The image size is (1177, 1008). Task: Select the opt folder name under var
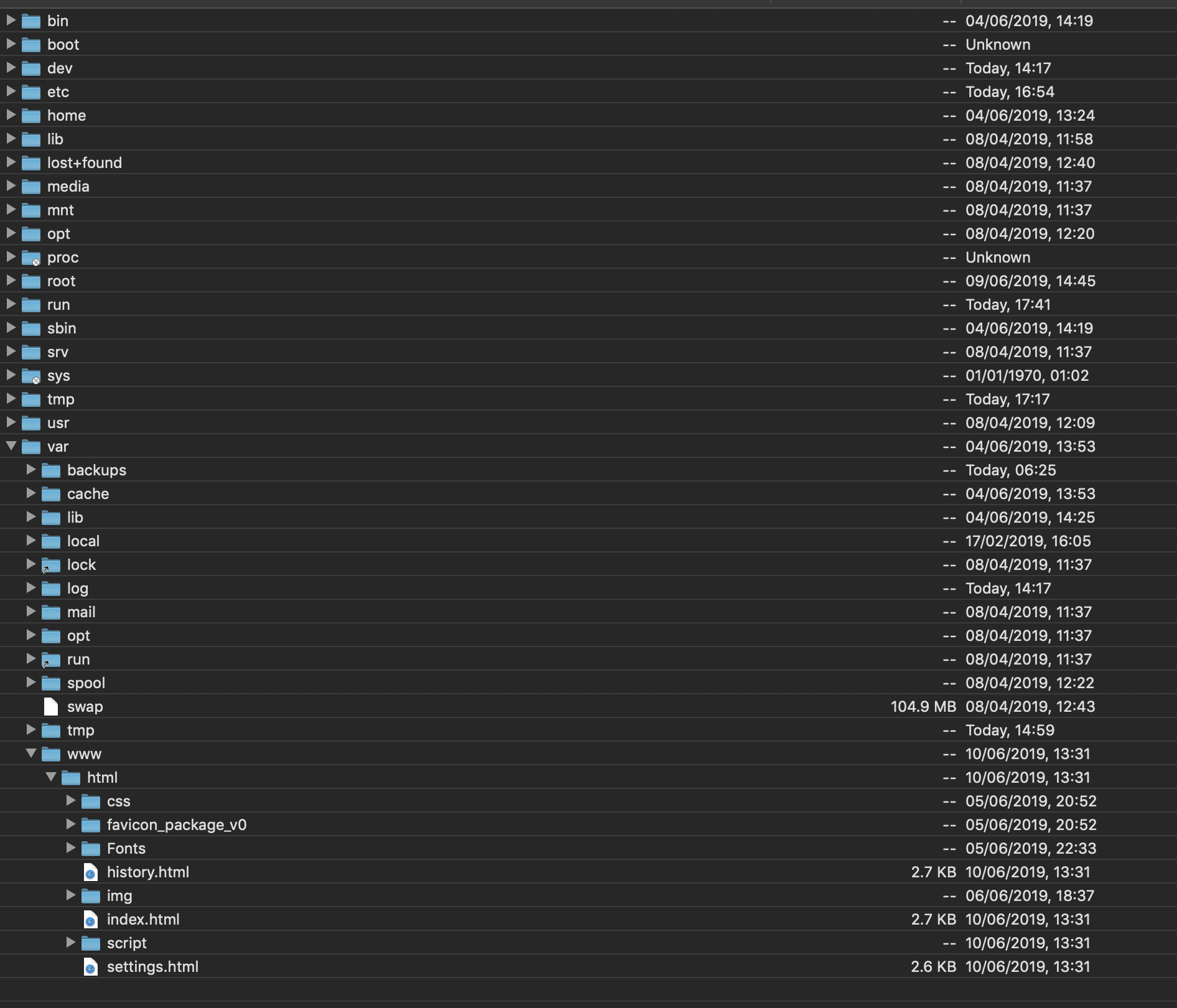tap(78, 636)
